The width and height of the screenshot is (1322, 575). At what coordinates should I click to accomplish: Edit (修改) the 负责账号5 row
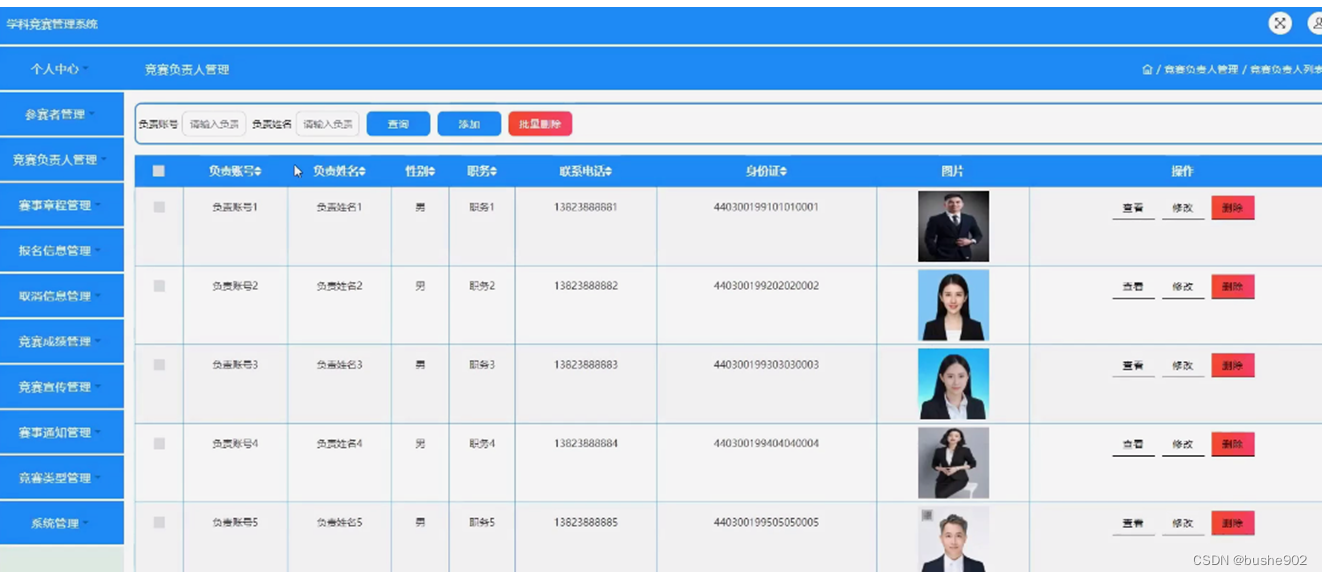coord(1182,523)
